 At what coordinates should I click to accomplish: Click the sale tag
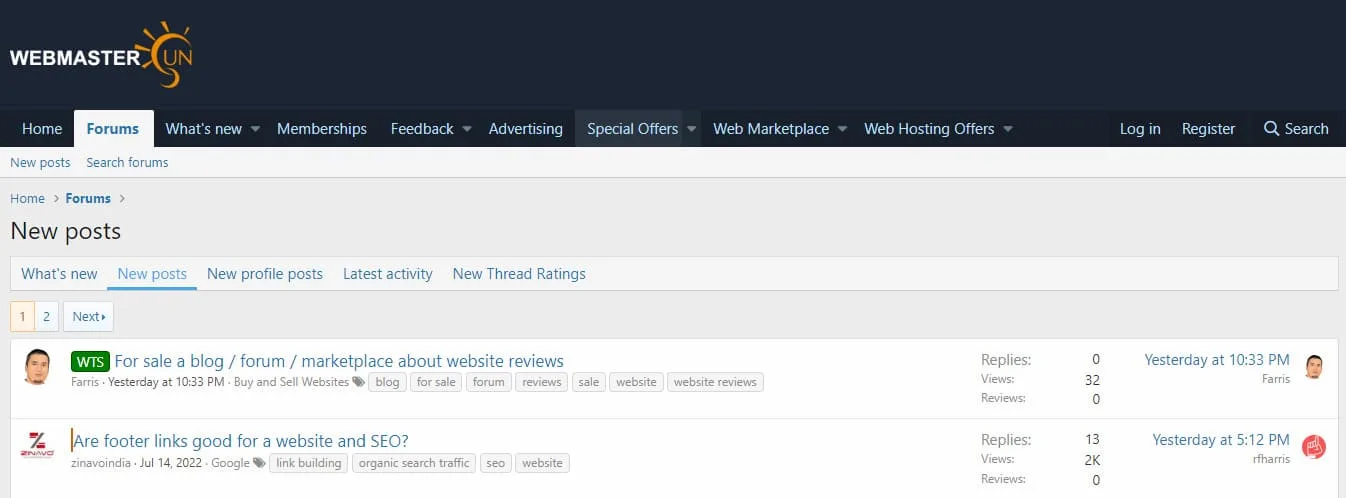pos(589,382)
